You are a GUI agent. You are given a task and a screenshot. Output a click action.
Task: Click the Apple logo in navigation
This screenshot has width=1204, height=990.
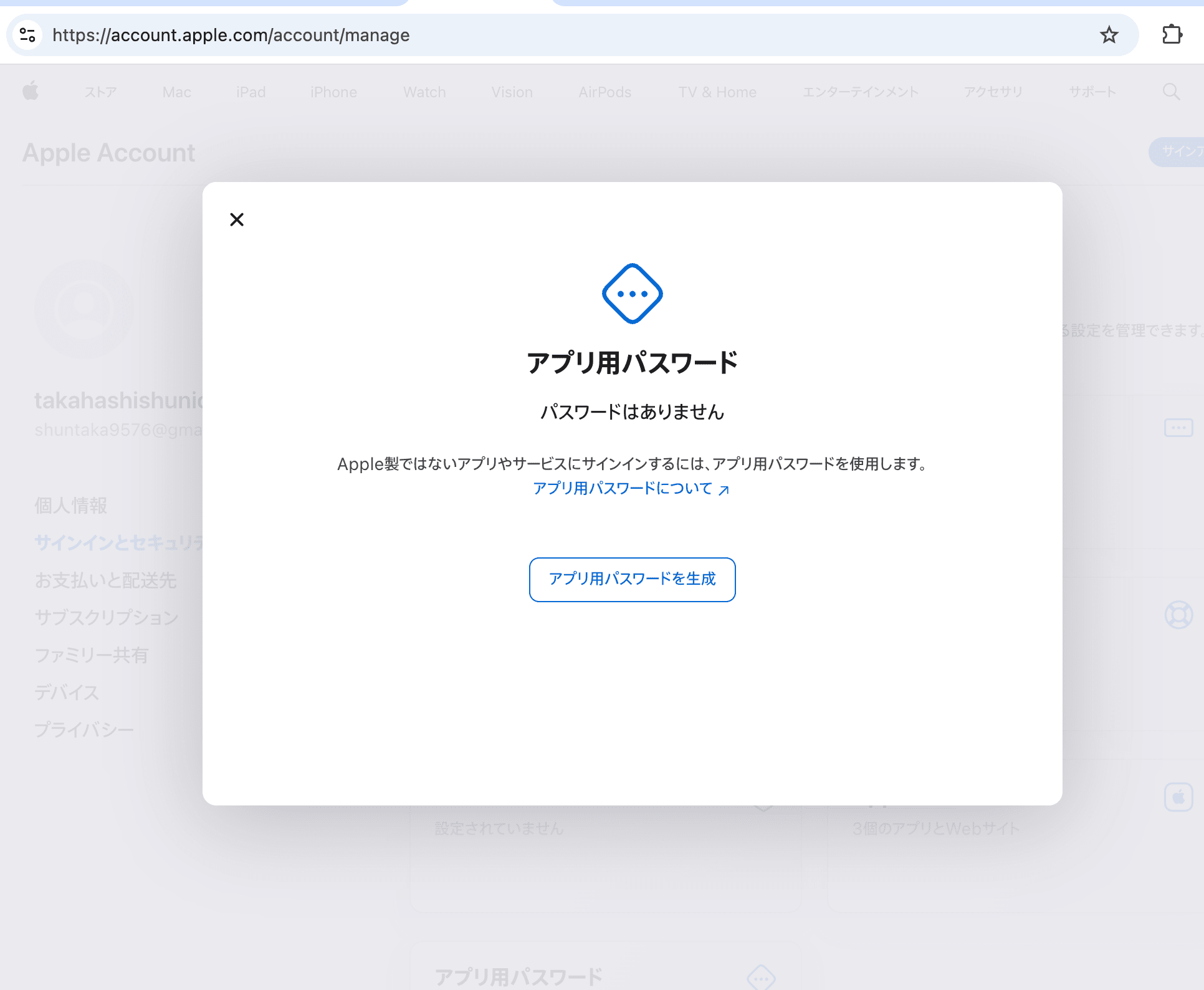(x=31, y=92)
